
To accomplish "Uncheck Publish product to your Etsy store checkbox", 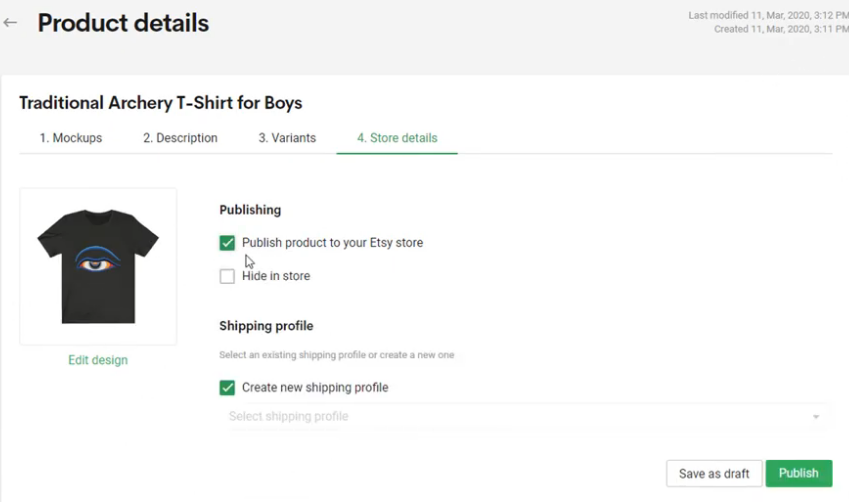I will 228,243.
